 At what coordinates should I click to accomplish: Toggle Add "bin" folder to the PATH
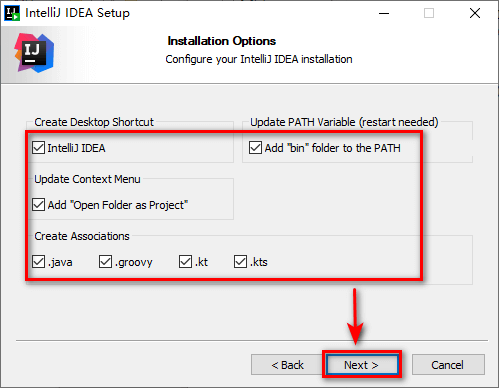click(255, 148)
